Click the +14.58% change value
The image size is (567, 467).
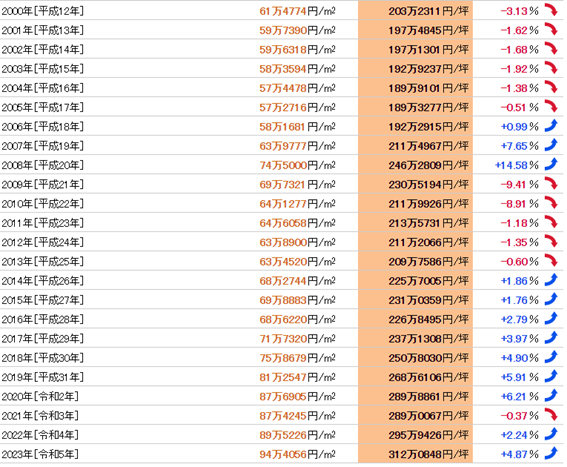point(516,165)
